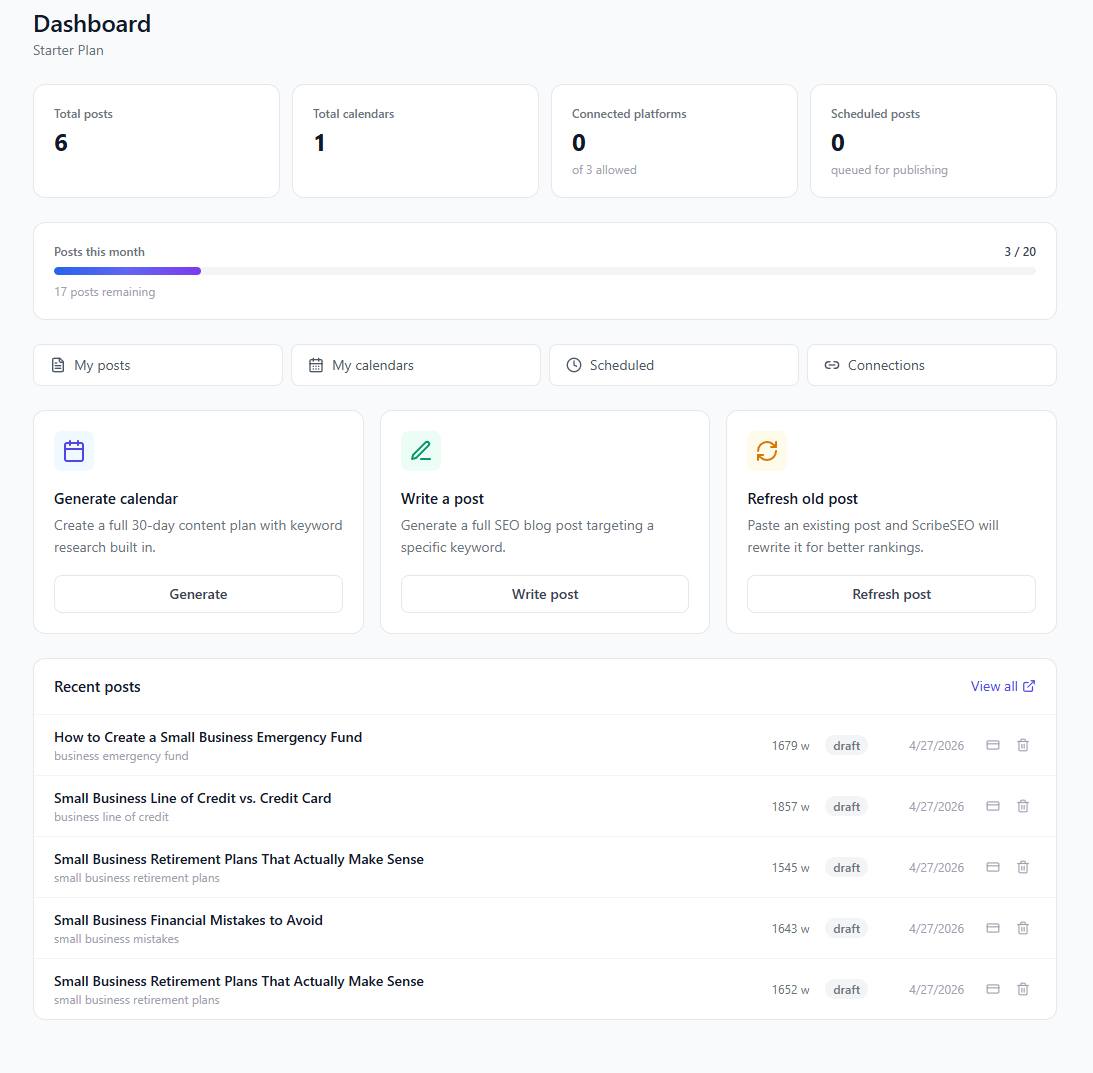Open the Connections section
The width and height of the screenshot is (1093, 1073).
932,365
